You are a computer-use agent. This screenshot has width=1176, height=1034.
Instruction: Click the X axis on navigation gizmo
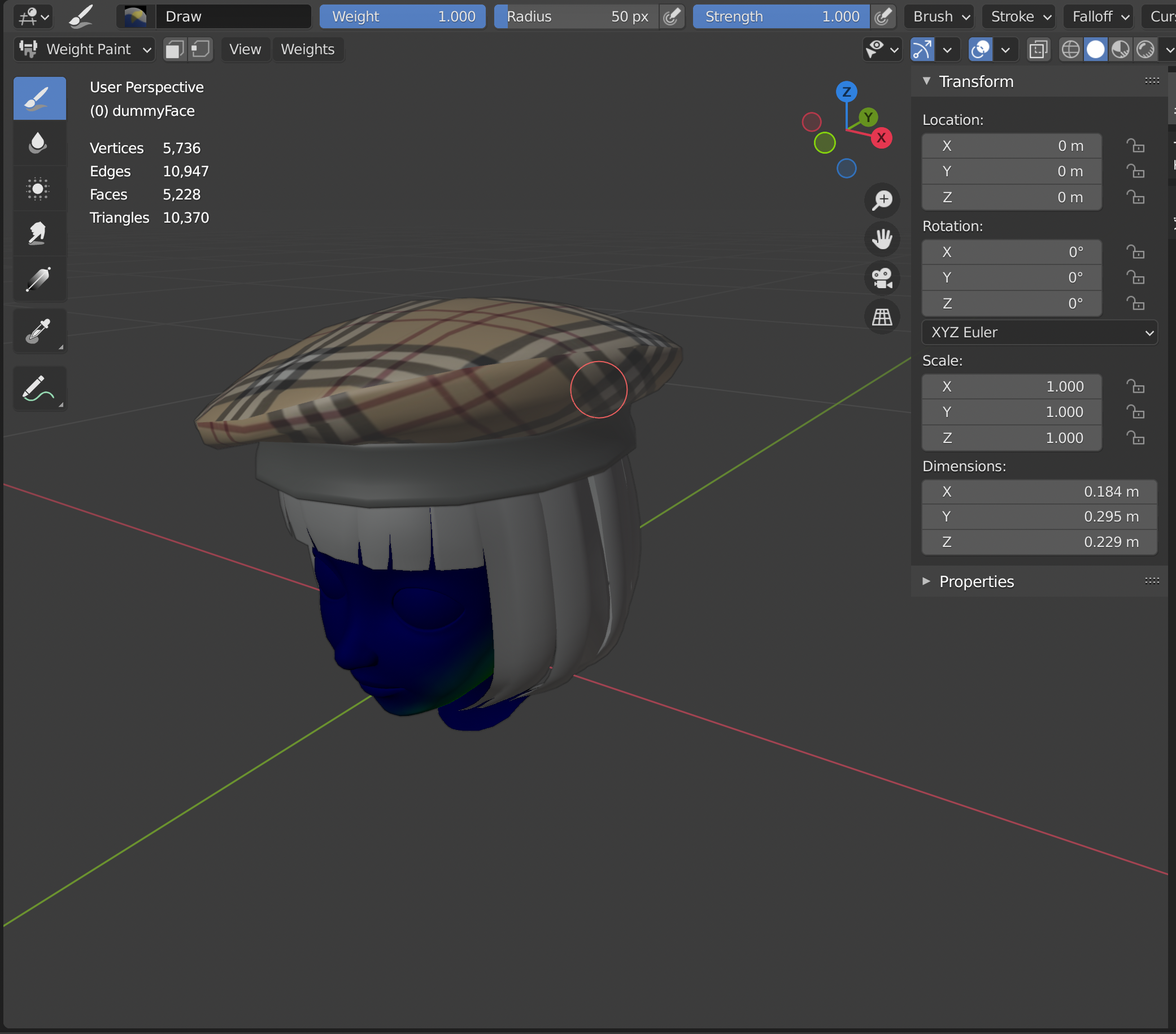881,138
